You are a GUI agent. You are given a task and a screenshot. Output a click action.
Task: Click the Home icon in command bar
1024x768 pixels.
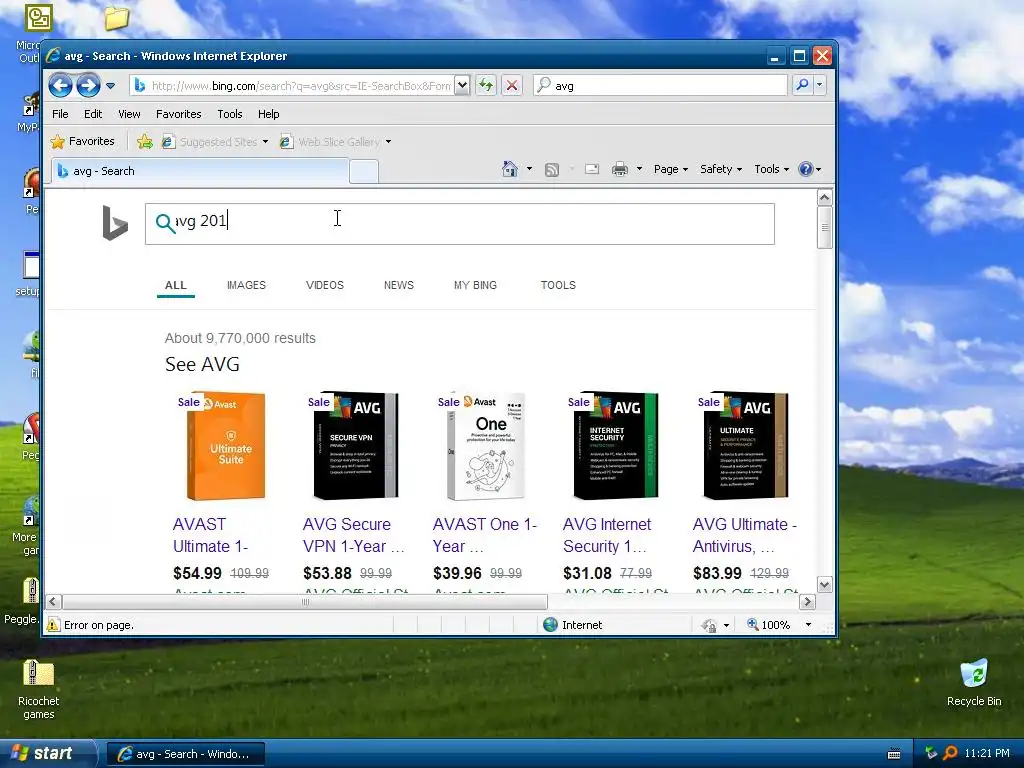(x=510, y=169)
